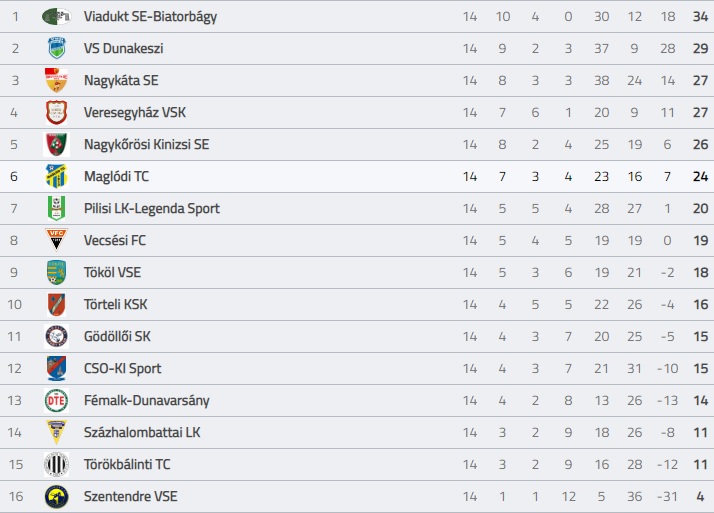Click the Maglódi TC striped crest
Screen dimensions: 714x513
click(56, 176)
